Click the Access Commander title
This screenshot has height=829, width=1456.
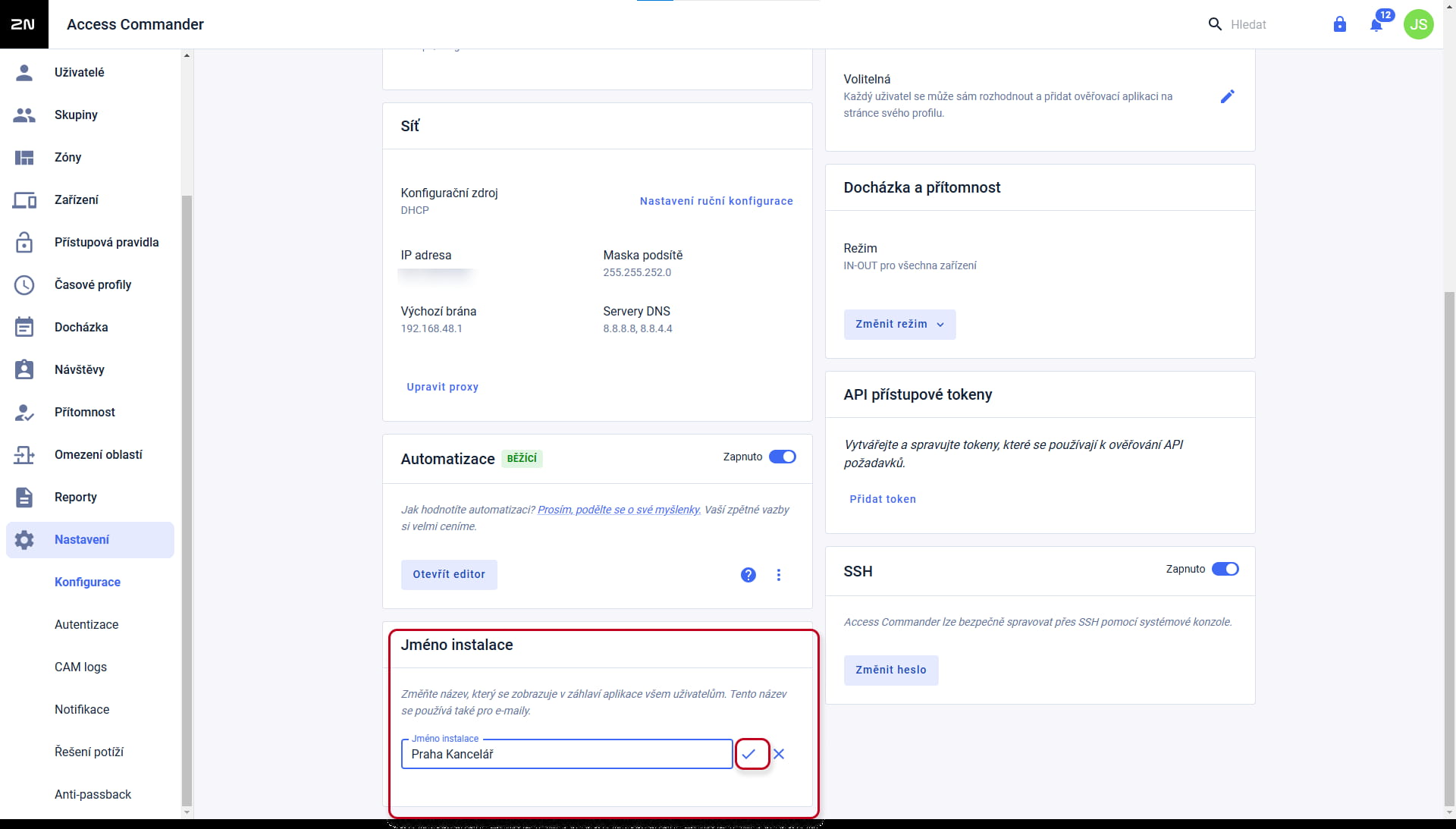click(x=135, y=24)
